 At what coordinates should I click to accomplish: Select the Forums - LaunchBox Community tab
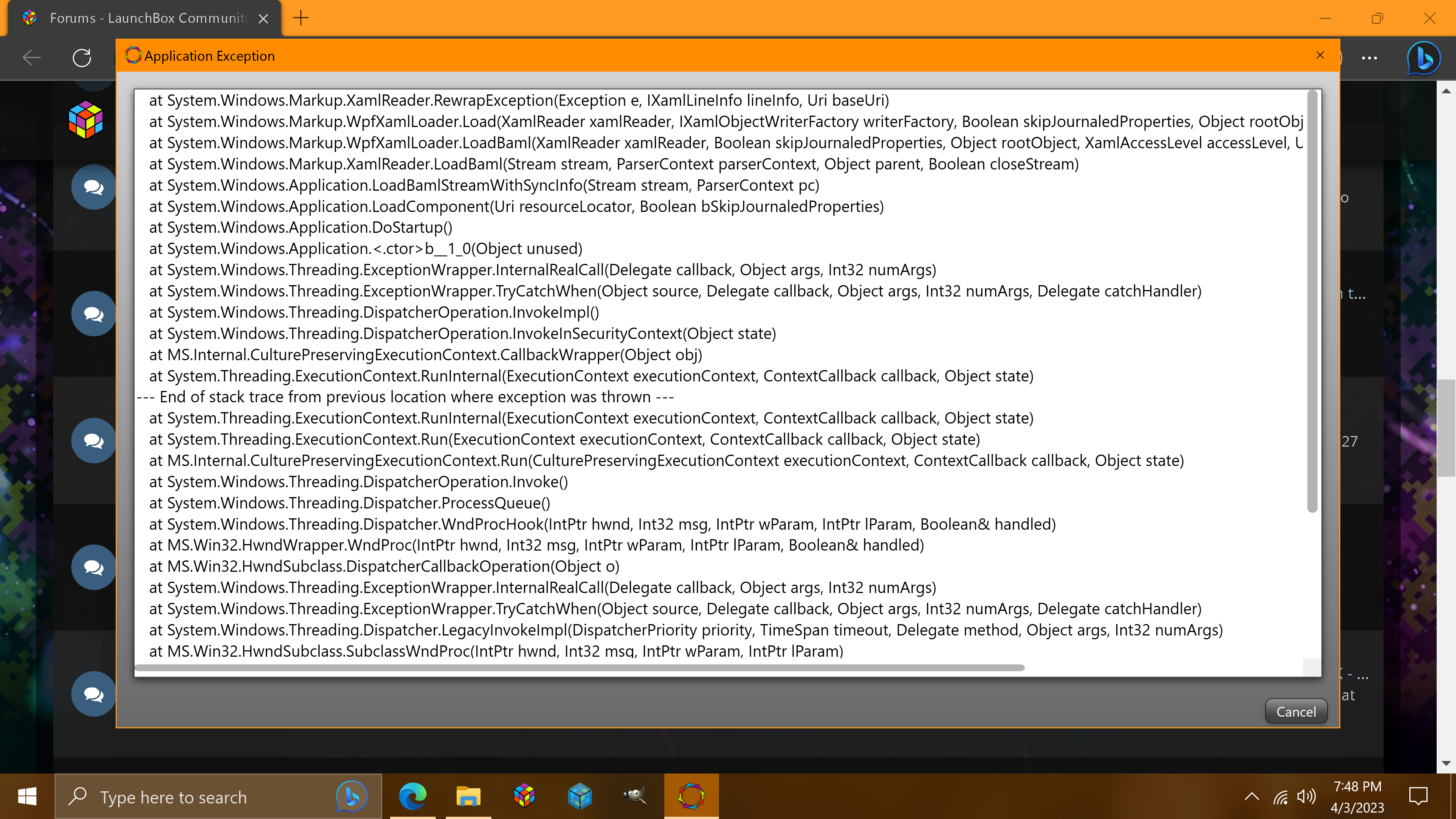[144, 18]
